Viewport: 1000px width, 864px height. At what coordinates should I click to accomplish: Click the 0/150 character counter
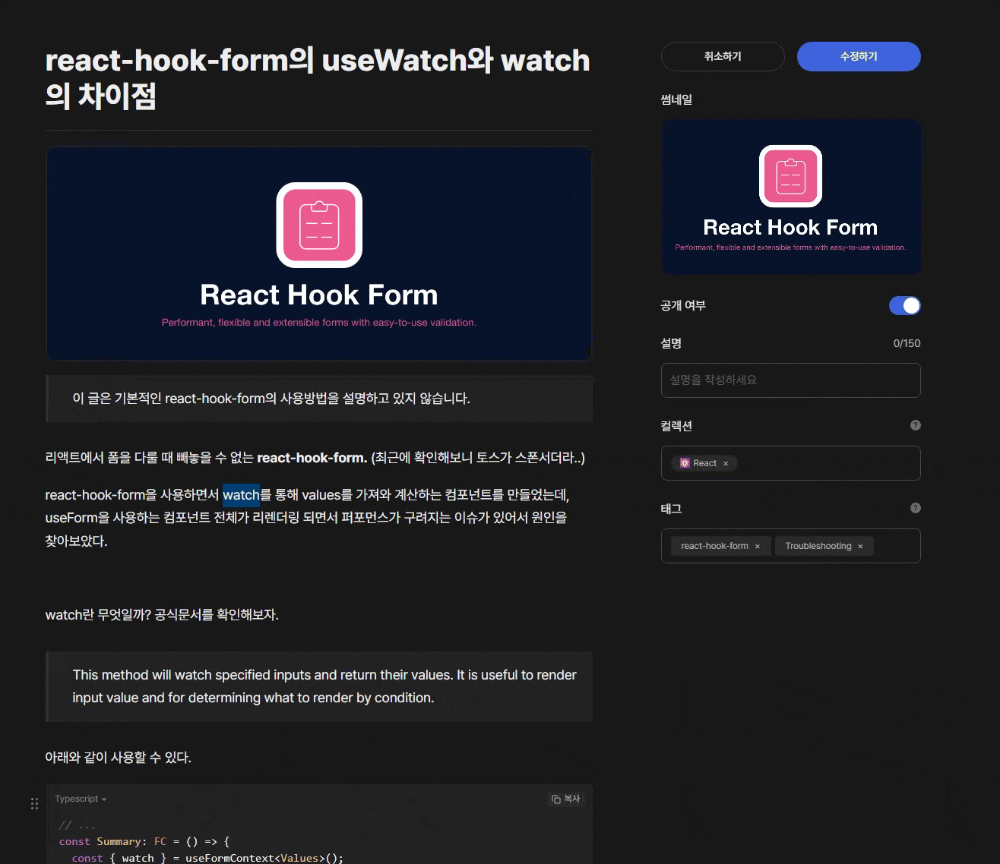click(x=906, y=344)
